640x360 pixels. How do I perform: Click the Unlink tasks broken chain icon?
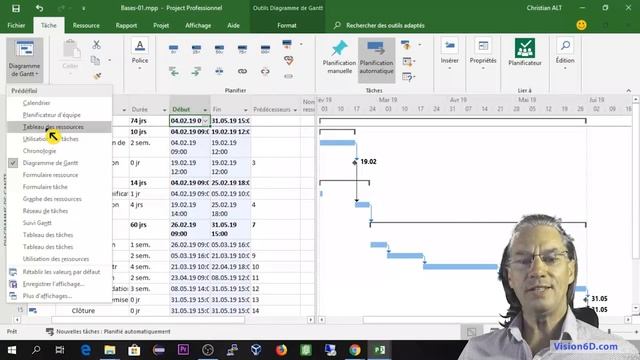click(x=265, y=71)
